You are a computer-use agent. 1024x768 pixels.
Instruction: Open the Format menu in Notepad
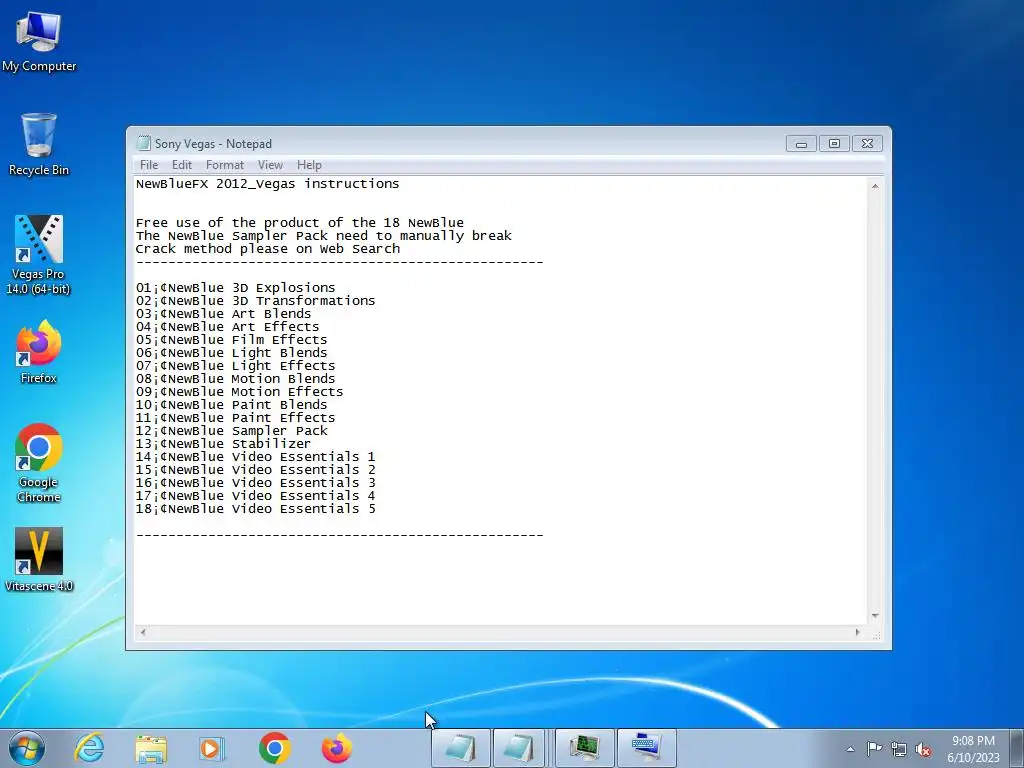coord(225,165)
